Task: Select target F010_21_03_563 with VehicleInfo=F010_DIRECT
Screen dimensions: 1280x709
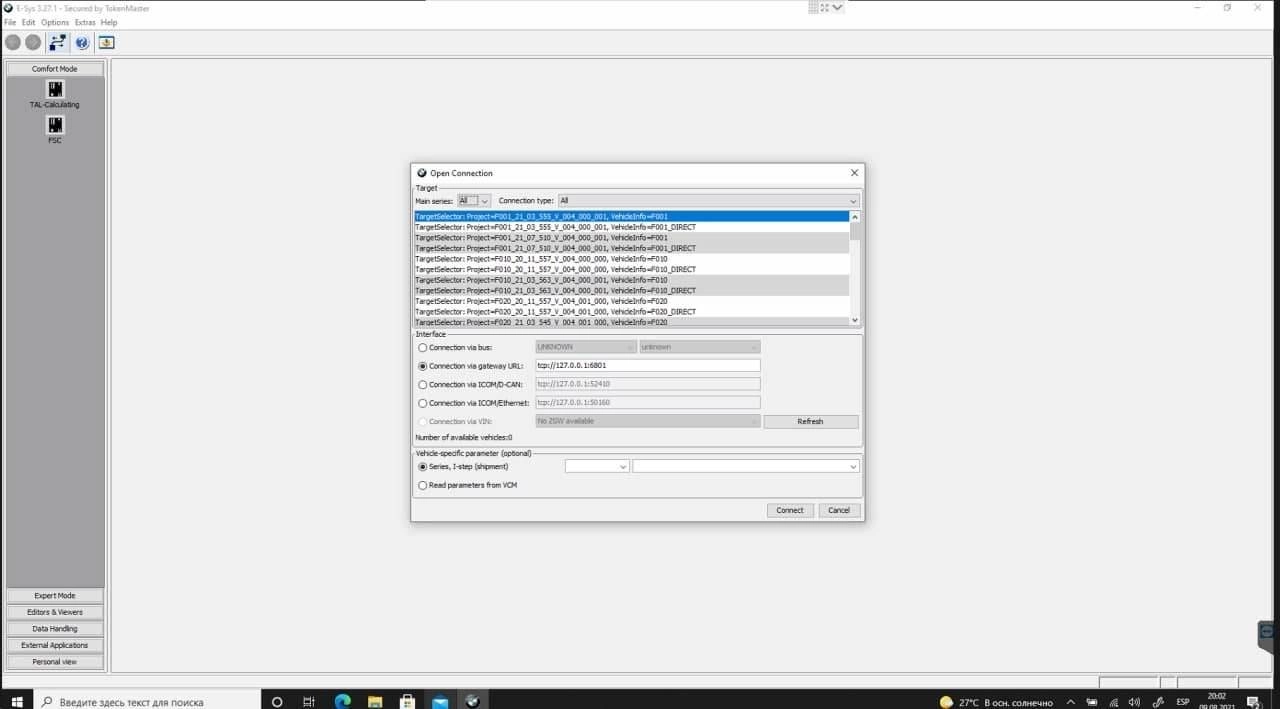Action: click(632, 291)
